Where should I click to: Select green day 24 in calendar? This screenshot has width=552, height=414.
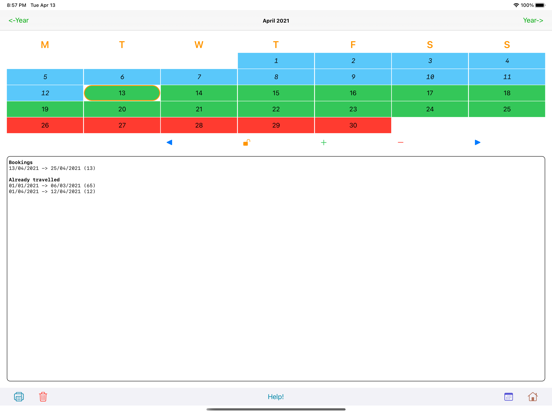pos(430,109)
